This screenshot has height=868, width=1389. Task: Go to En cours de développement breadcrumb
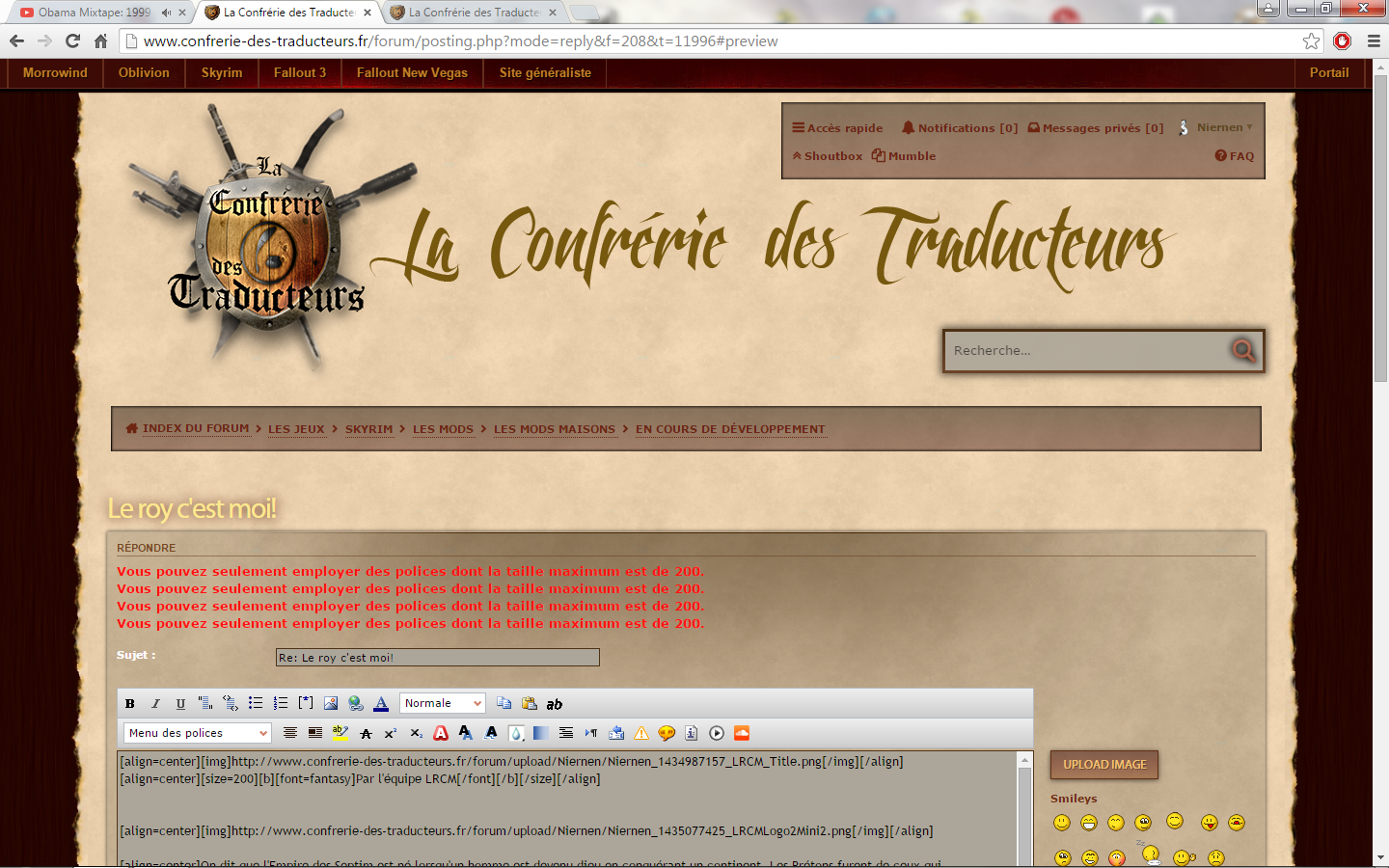coord(730,429)
